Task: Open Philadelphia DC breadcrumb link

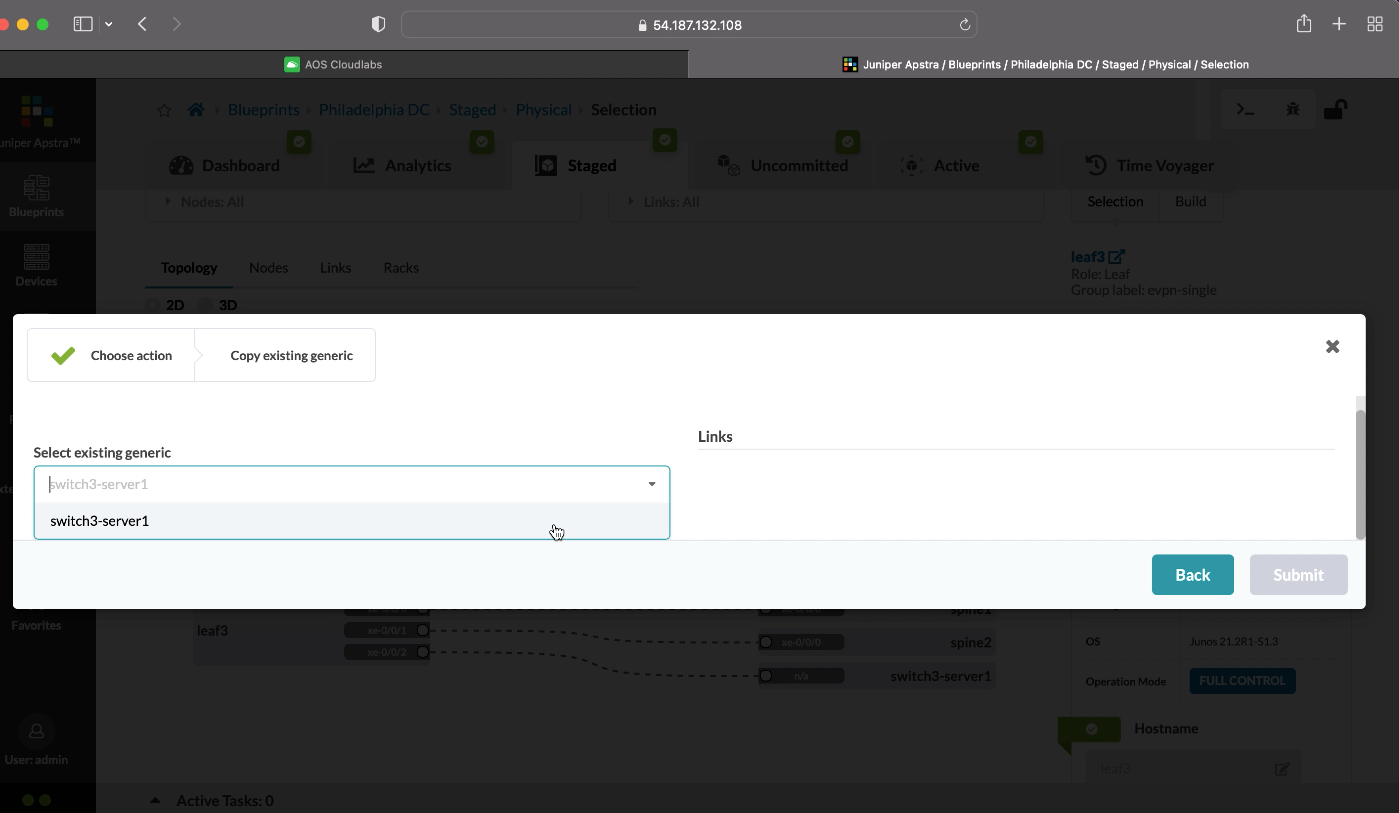Action: (x=374, y=110)
